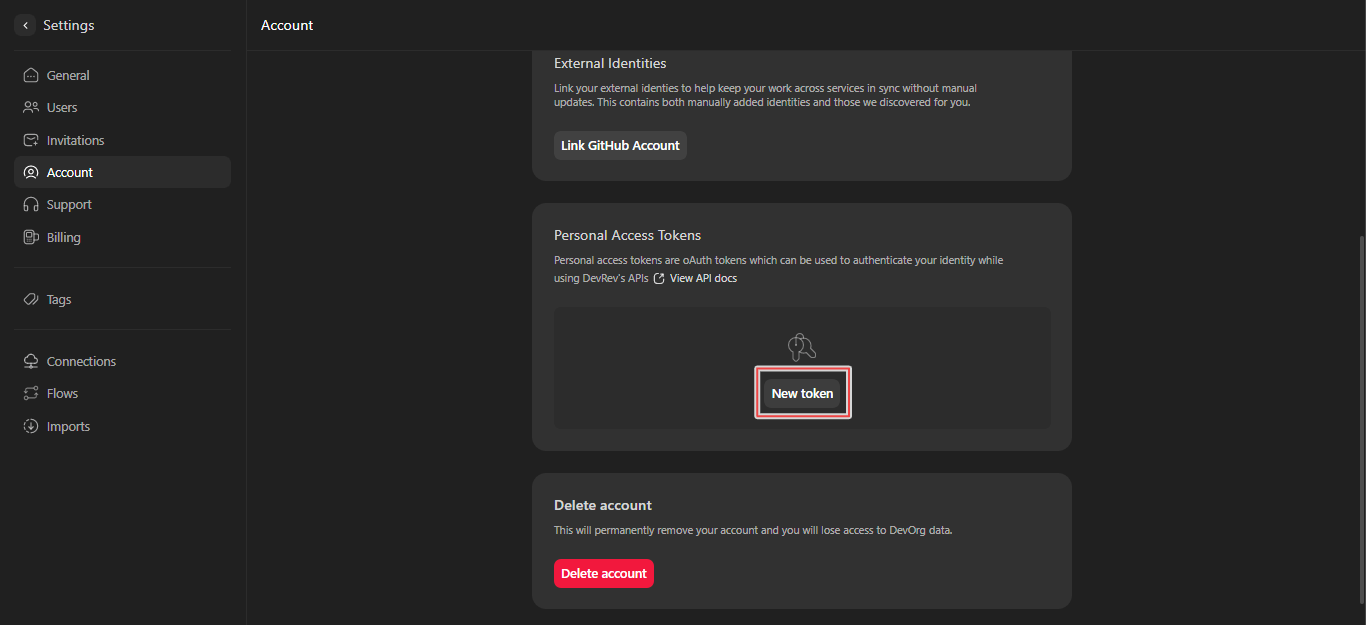Click the Users people icon
The width and height of the screenshot is (1366, 625).
pyautogui.click(x=31, y=108)
